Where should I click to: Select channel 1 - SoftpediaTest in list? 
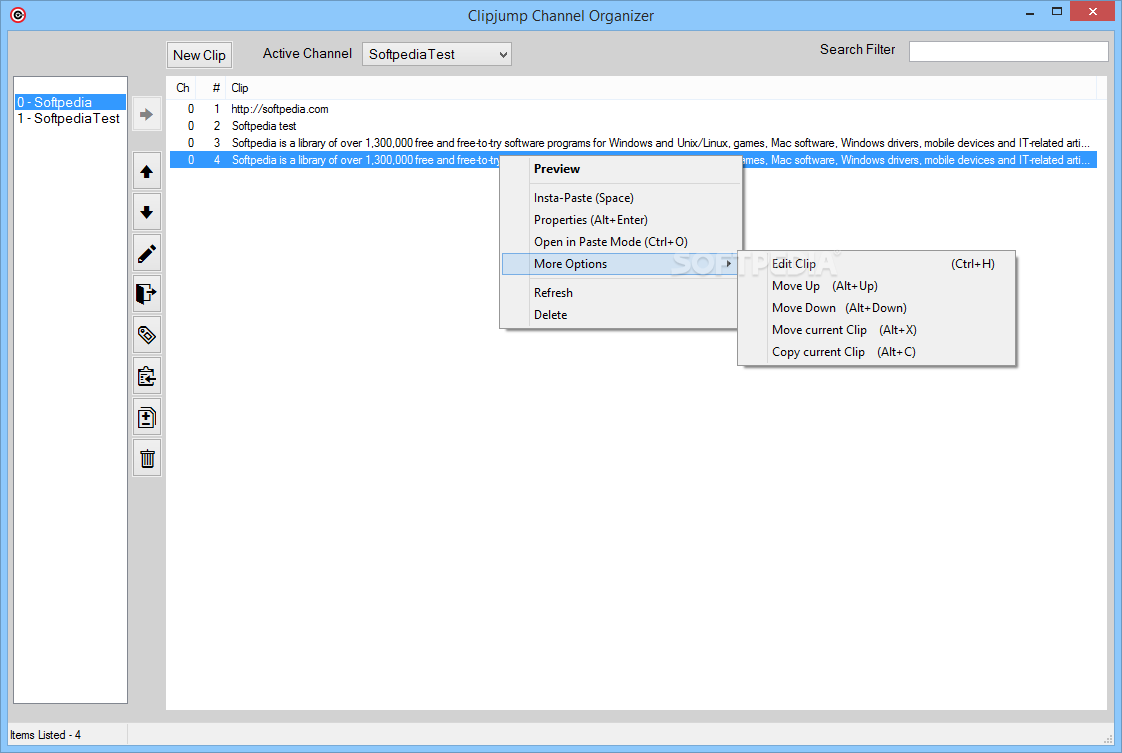(x=70, y=119)
